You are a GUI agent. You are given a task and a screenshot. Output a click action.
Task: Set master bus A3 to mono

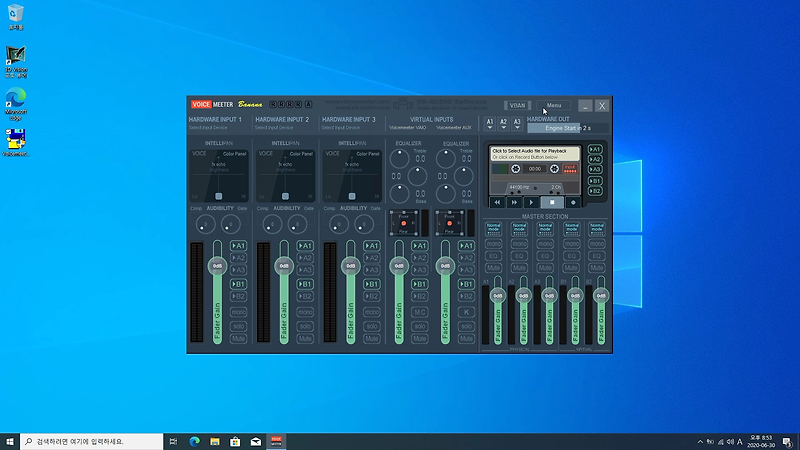point(545,244)
